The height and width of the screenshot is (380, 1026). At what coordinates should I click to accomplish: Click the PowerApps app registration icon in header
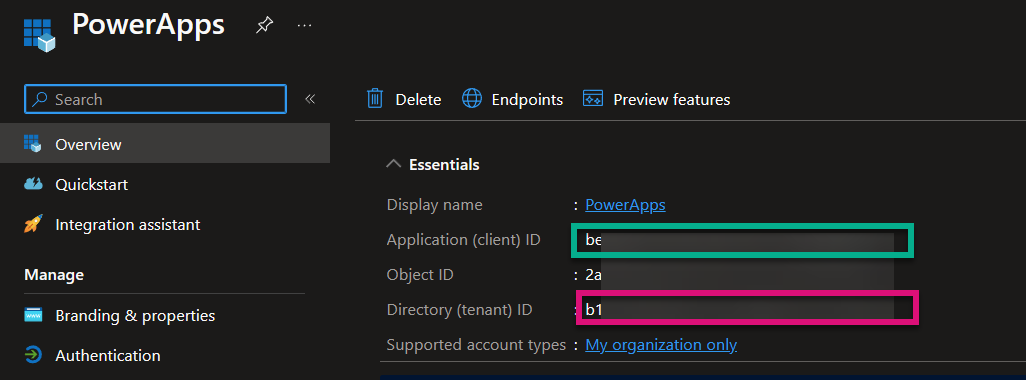point(39,34)
